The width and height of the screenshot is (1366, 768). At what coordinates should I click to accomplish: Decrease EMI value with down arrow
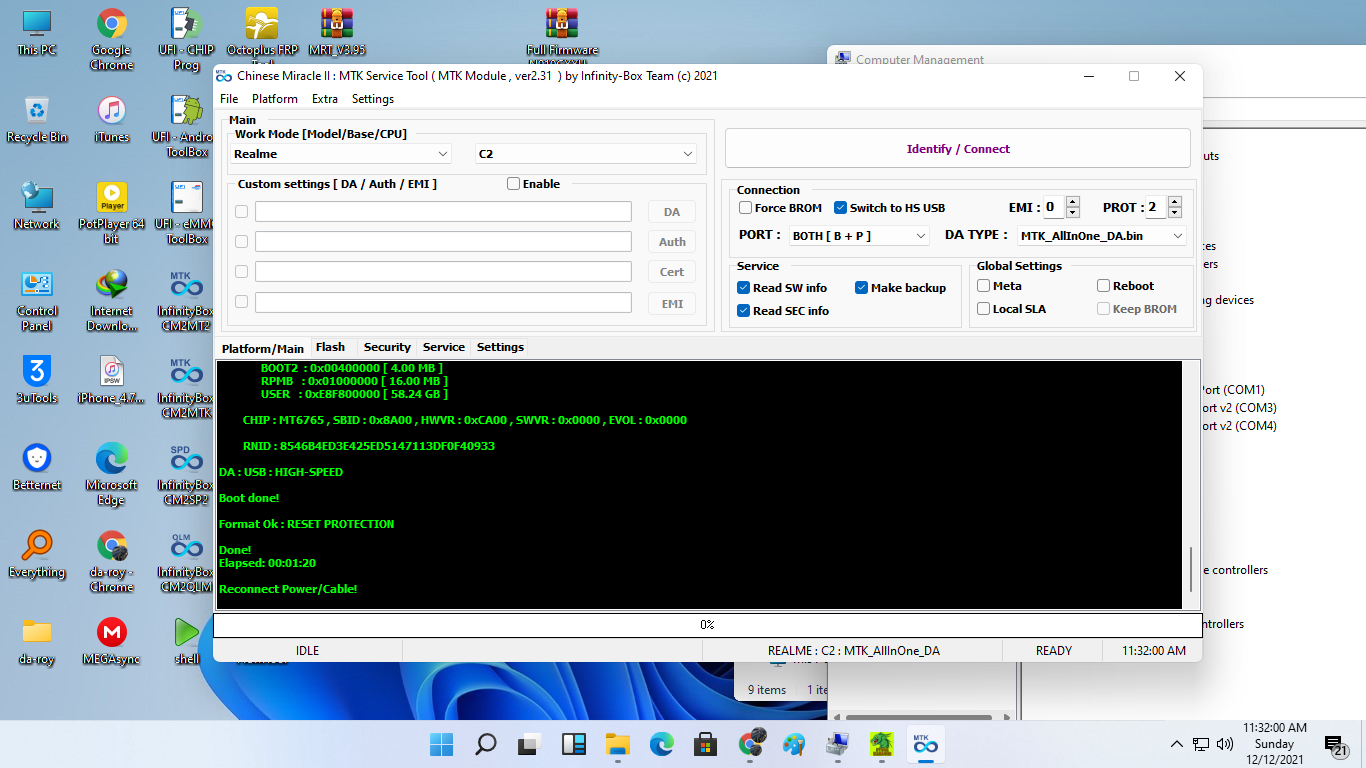tap(1073, 213)
